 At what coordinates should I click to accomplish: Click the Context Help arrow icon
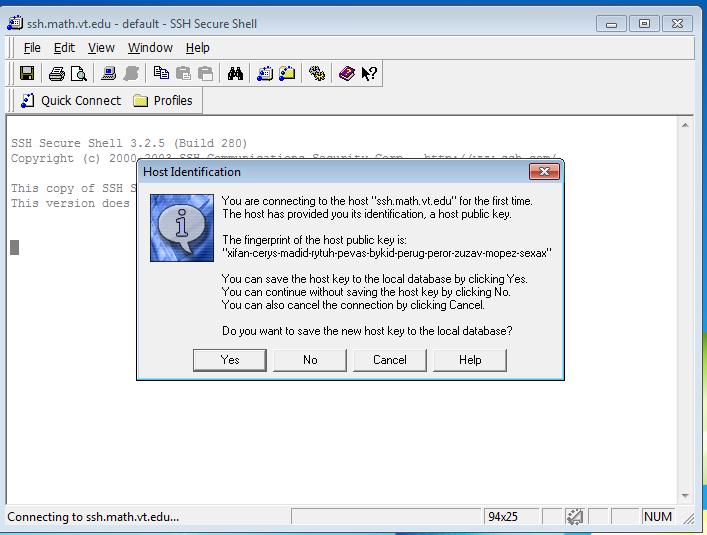[x=369, y=73]
